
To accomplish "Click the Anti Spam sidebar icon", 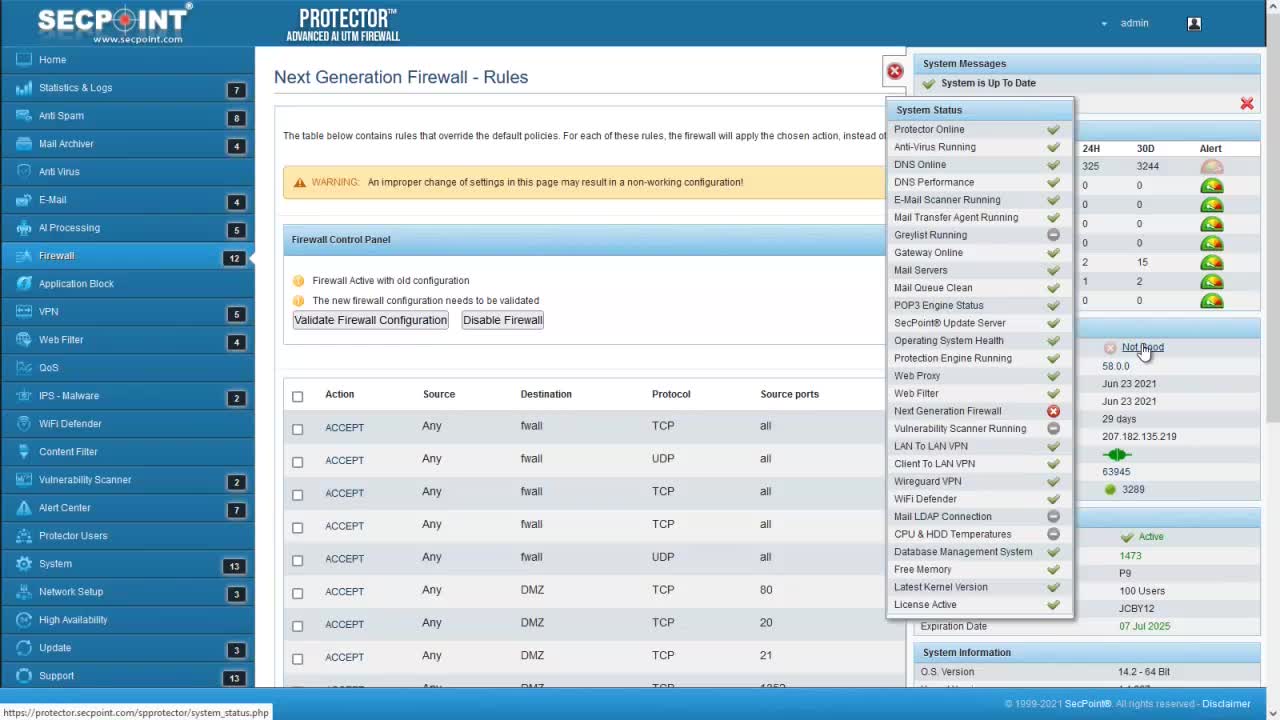I will click(x=24, y=116).
